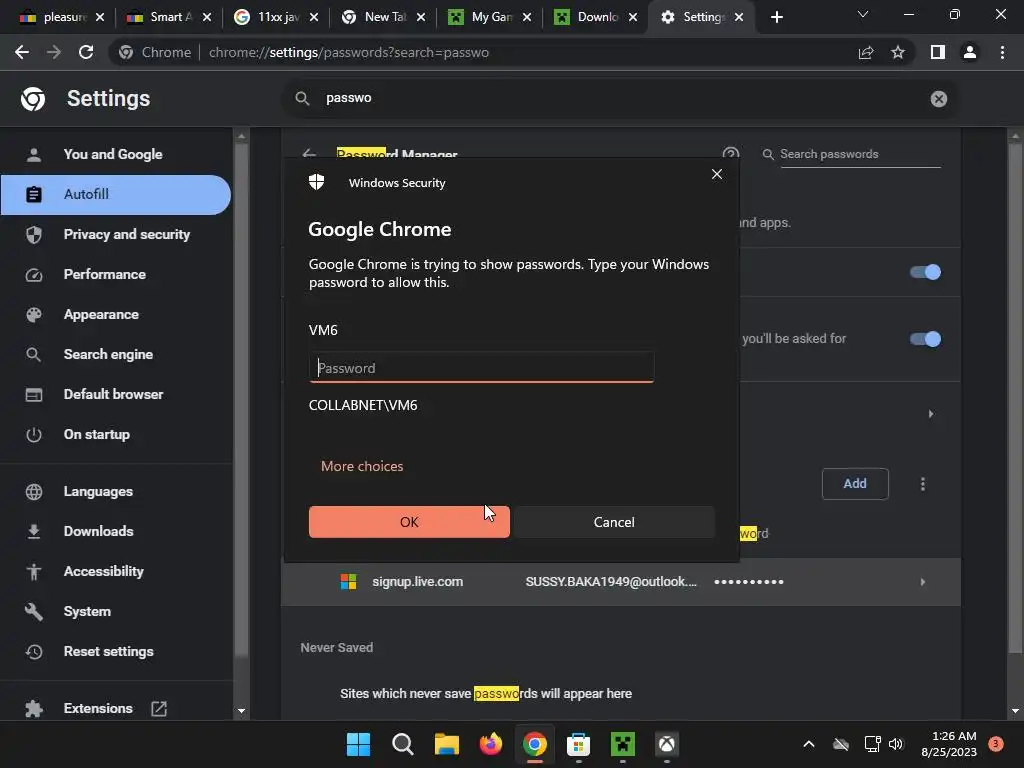Open a new tab with plus button
The height and width of the screenshot is (768, 1024).
[x=776, y=17]
